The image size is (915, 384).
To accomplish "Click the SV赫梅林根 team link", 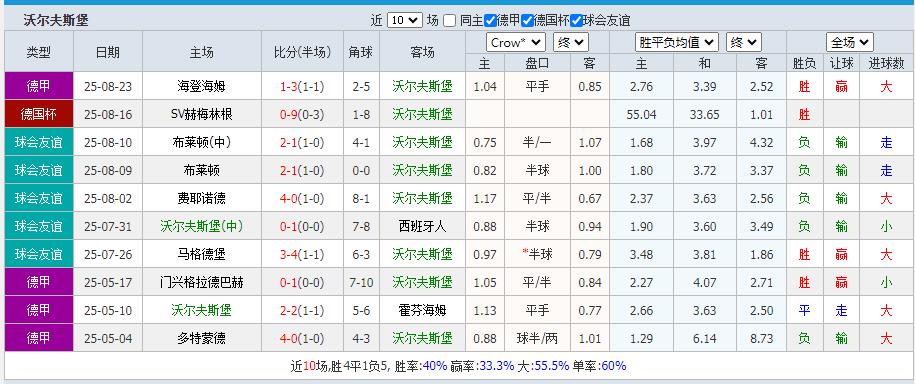I will (x=201, y=115).
